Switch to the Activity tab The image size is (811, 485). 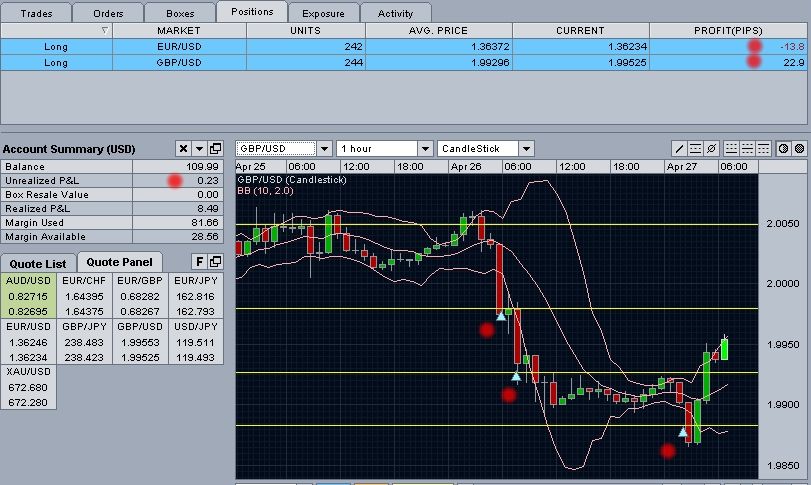(395, 13)
